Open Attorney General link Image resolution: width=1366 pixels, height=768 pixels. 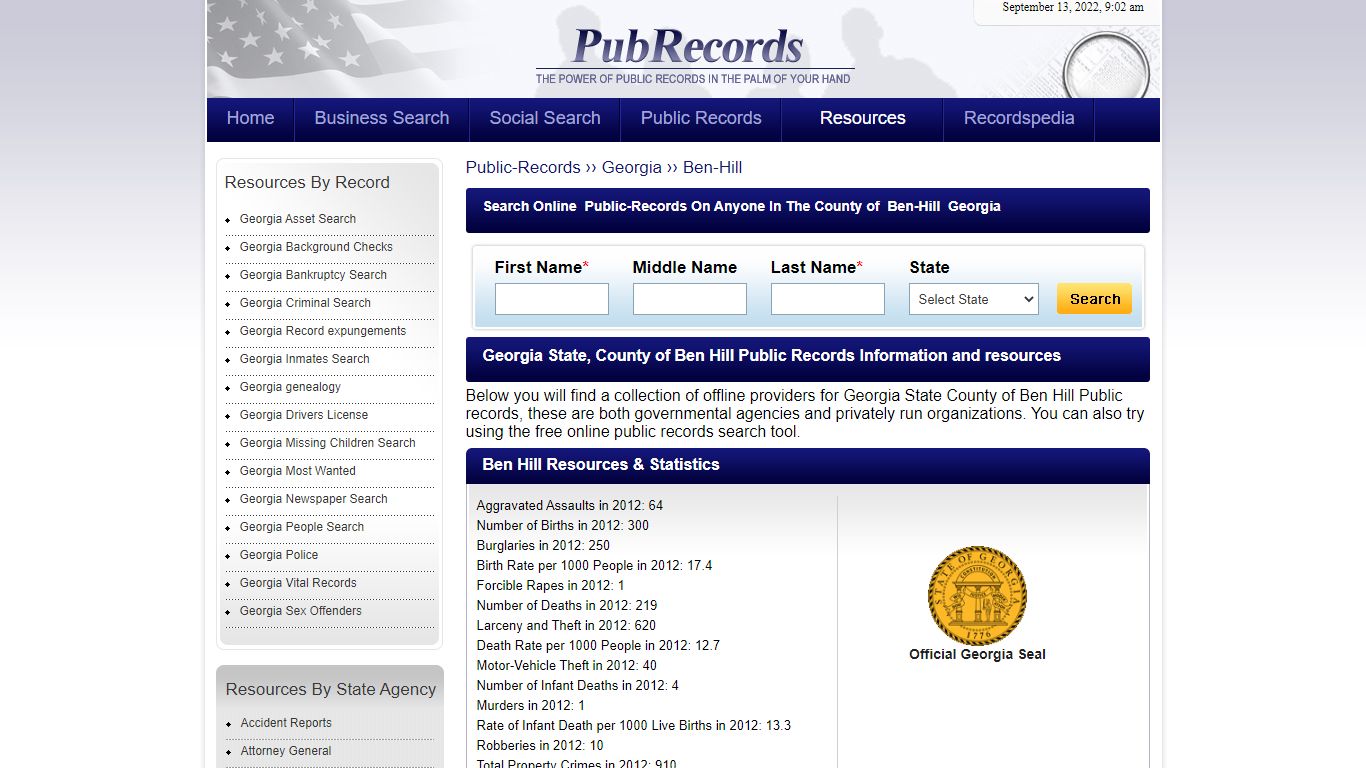[x=286, y=751]
